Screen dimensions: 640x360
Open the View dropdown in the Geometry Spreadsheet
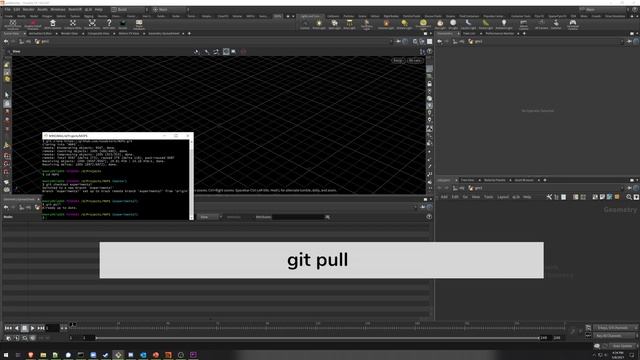coord(210,217)
